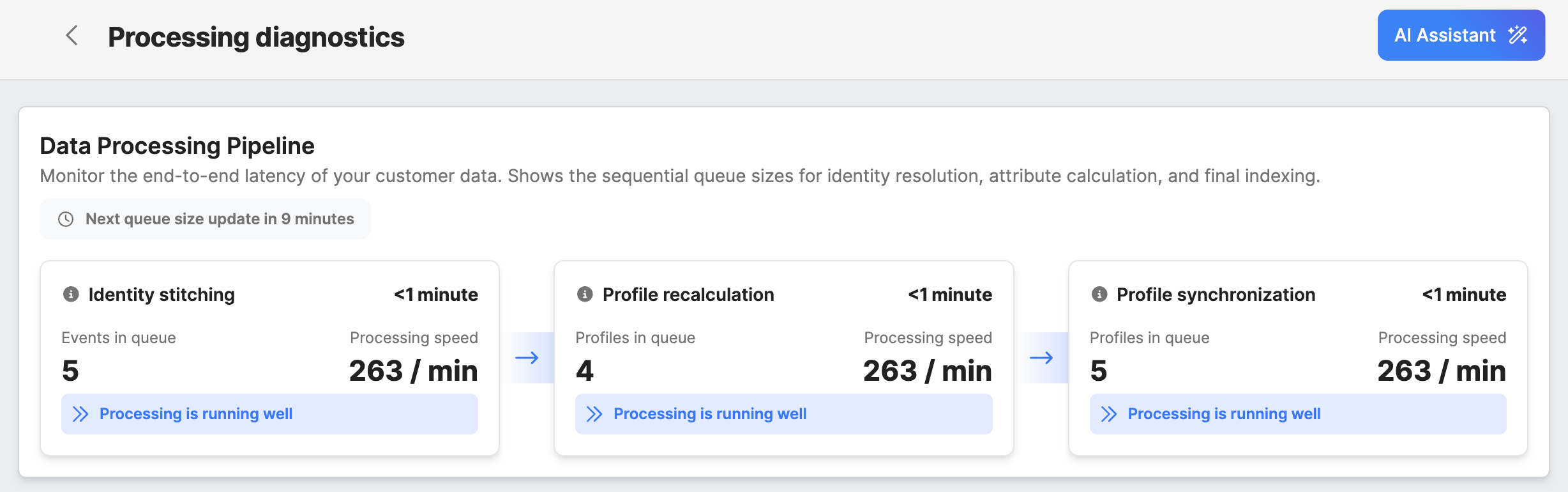Click the Profile recalculation "Processing is running well" banner

click(x=783, y=414)
